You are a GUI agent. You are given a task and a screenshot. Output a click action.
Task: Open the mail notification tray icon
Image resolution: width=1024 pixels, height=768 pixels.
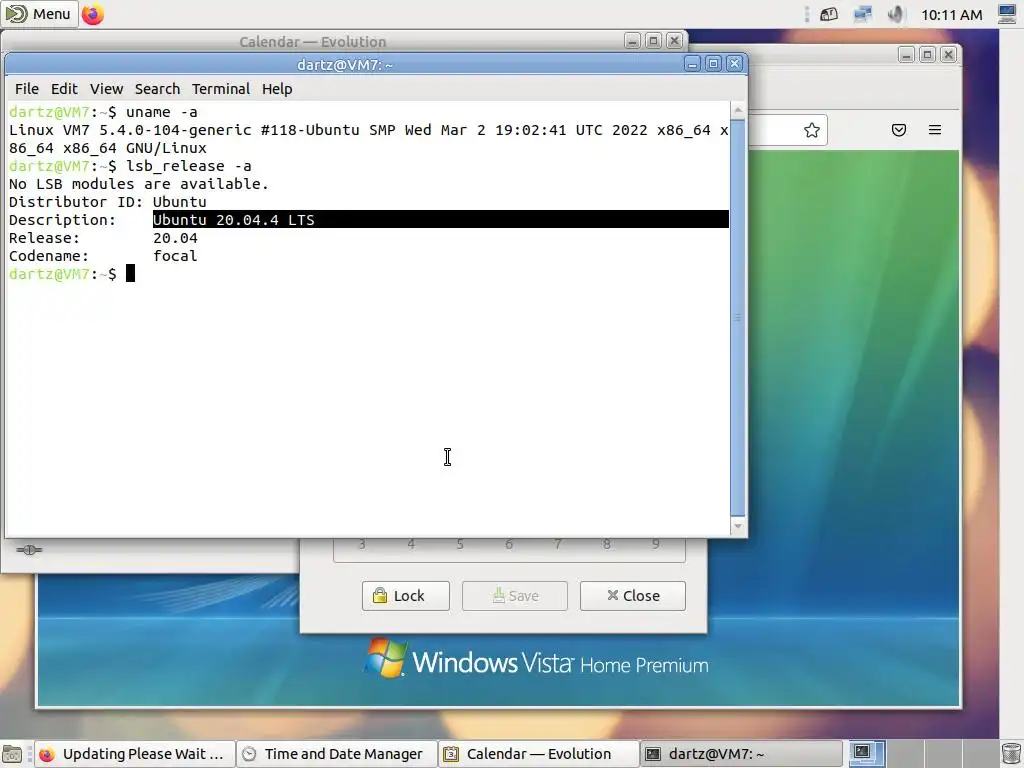(x=829, y=14)
